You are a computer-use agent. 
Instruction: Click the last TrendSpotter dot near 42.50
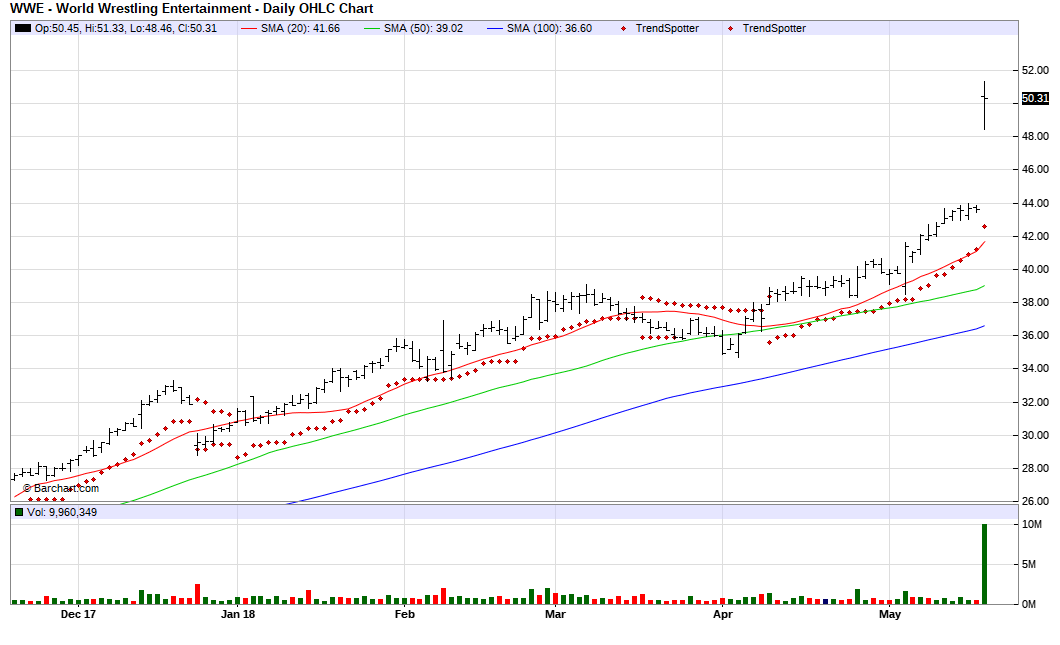coord(984,226)
